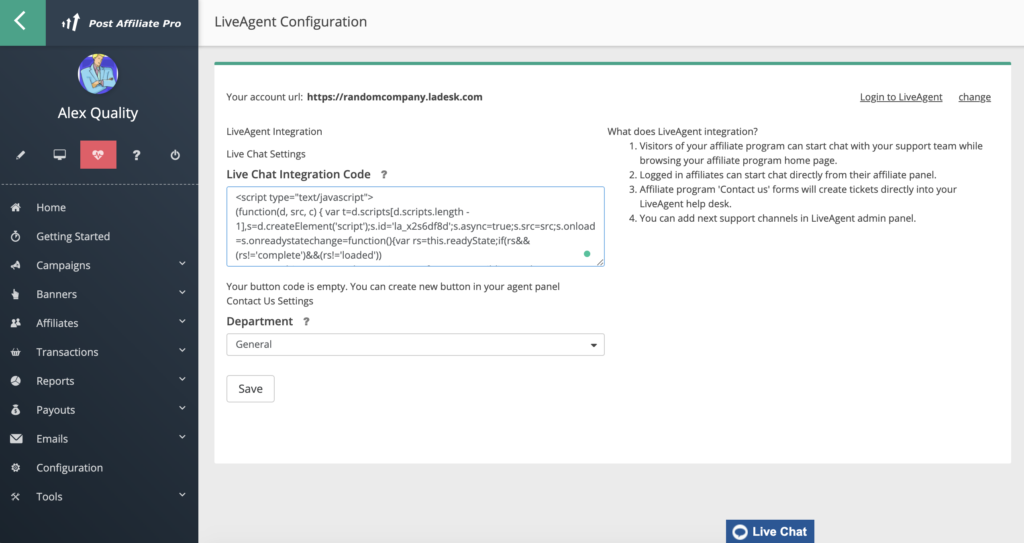Click the back arrow in top-left corner
This screenshot has width=1024, height=543.
point(21,22)
